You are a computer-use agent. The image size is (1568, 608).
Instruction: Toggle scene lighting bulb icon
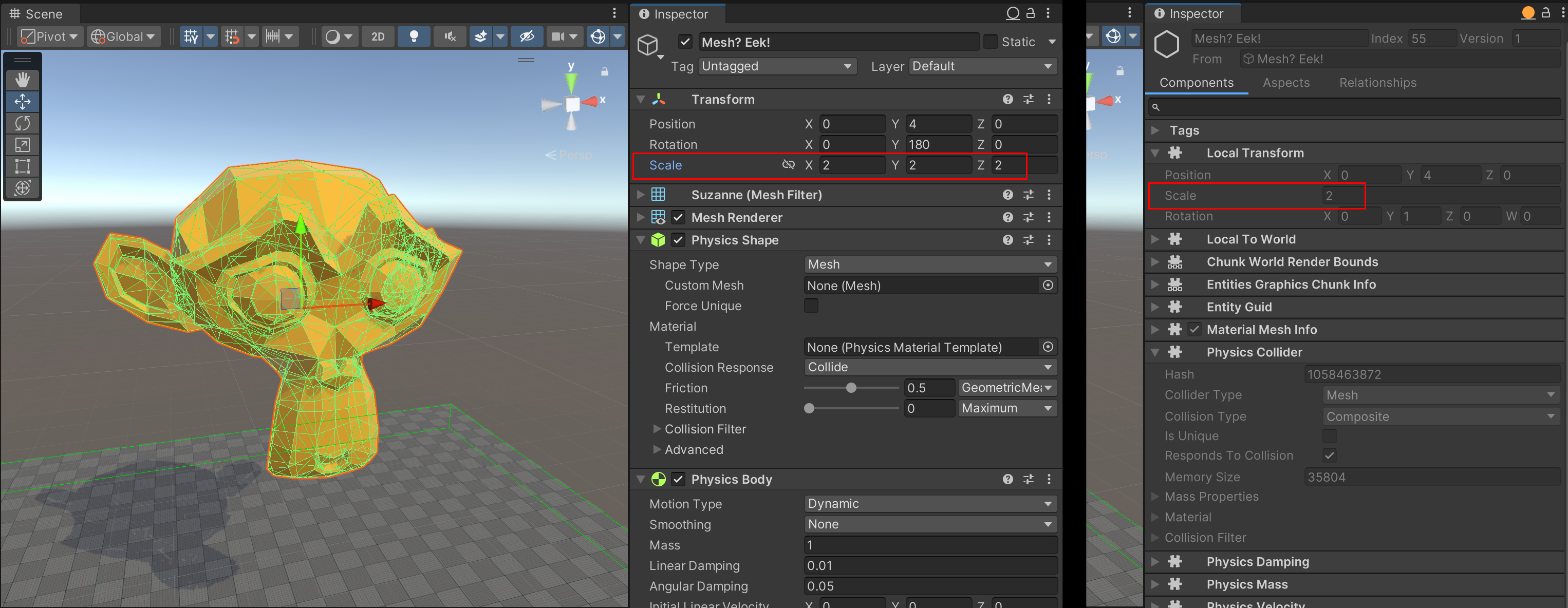pyautogui.click(x=414, y=36)
